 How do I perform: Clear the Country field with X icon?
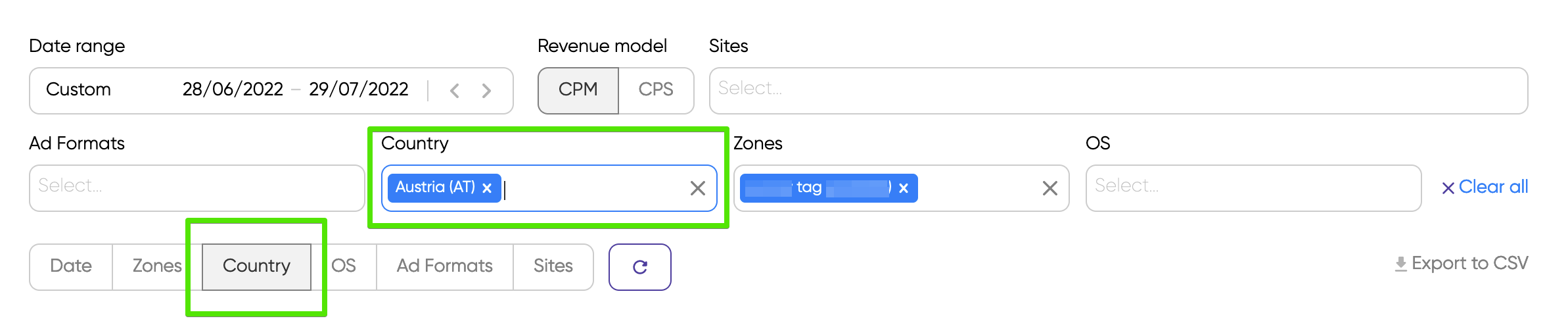pos(698,188)
